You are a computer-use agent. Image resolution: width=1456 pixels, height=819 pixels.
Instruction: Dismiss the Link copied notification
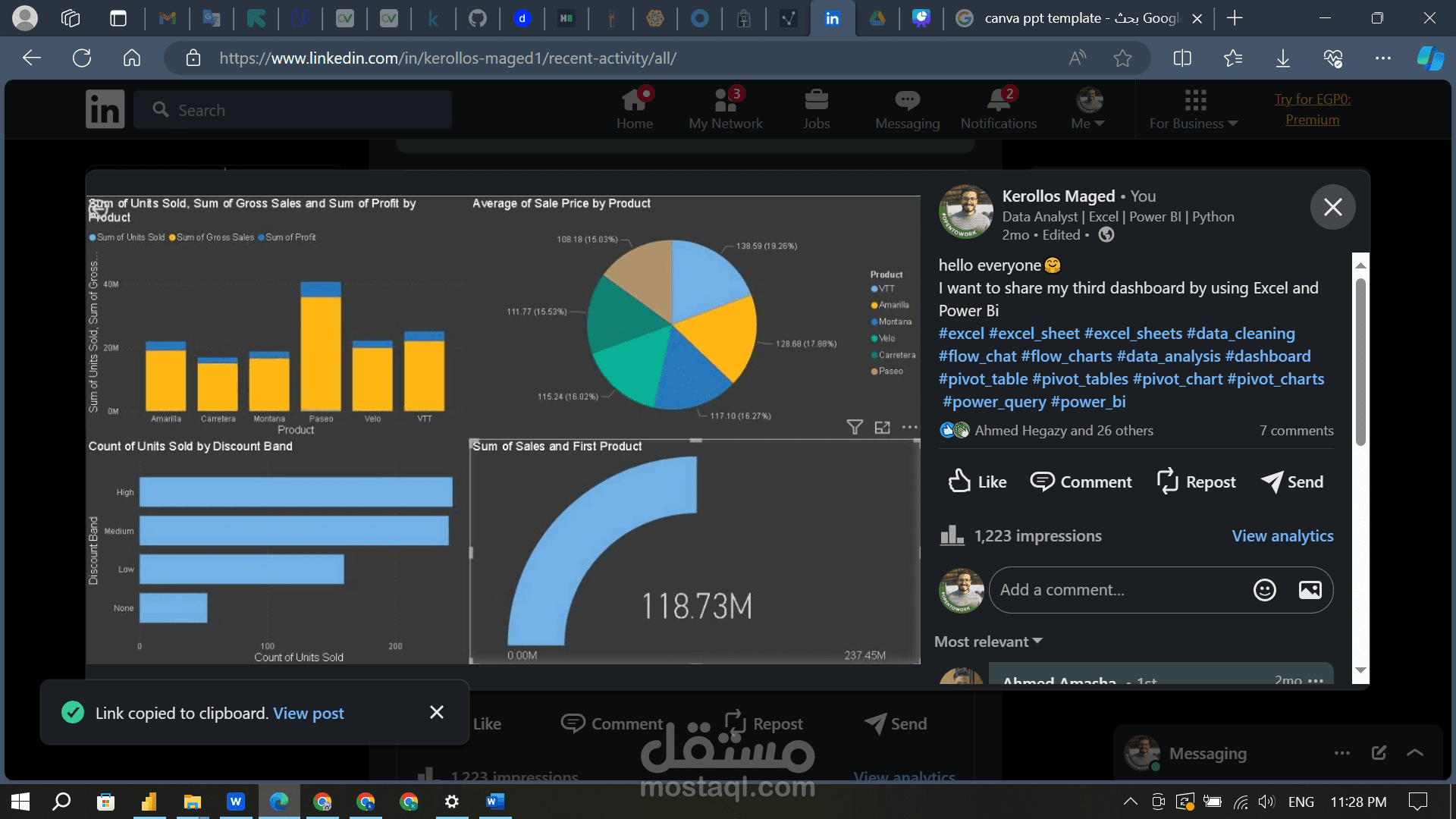point(436,712)
